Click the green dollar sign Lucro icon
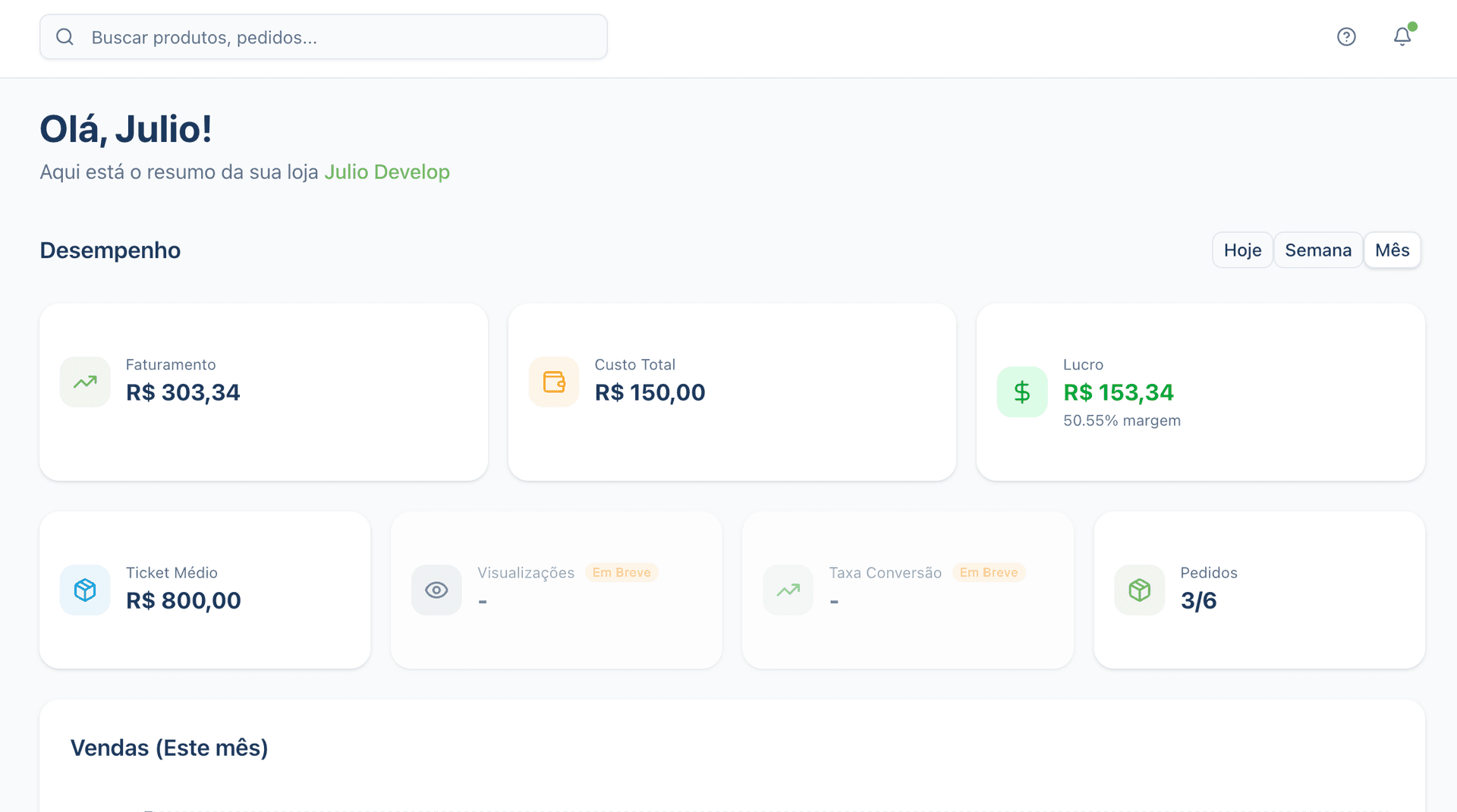Screen dimensions: 1457x812 [1021, 392]
